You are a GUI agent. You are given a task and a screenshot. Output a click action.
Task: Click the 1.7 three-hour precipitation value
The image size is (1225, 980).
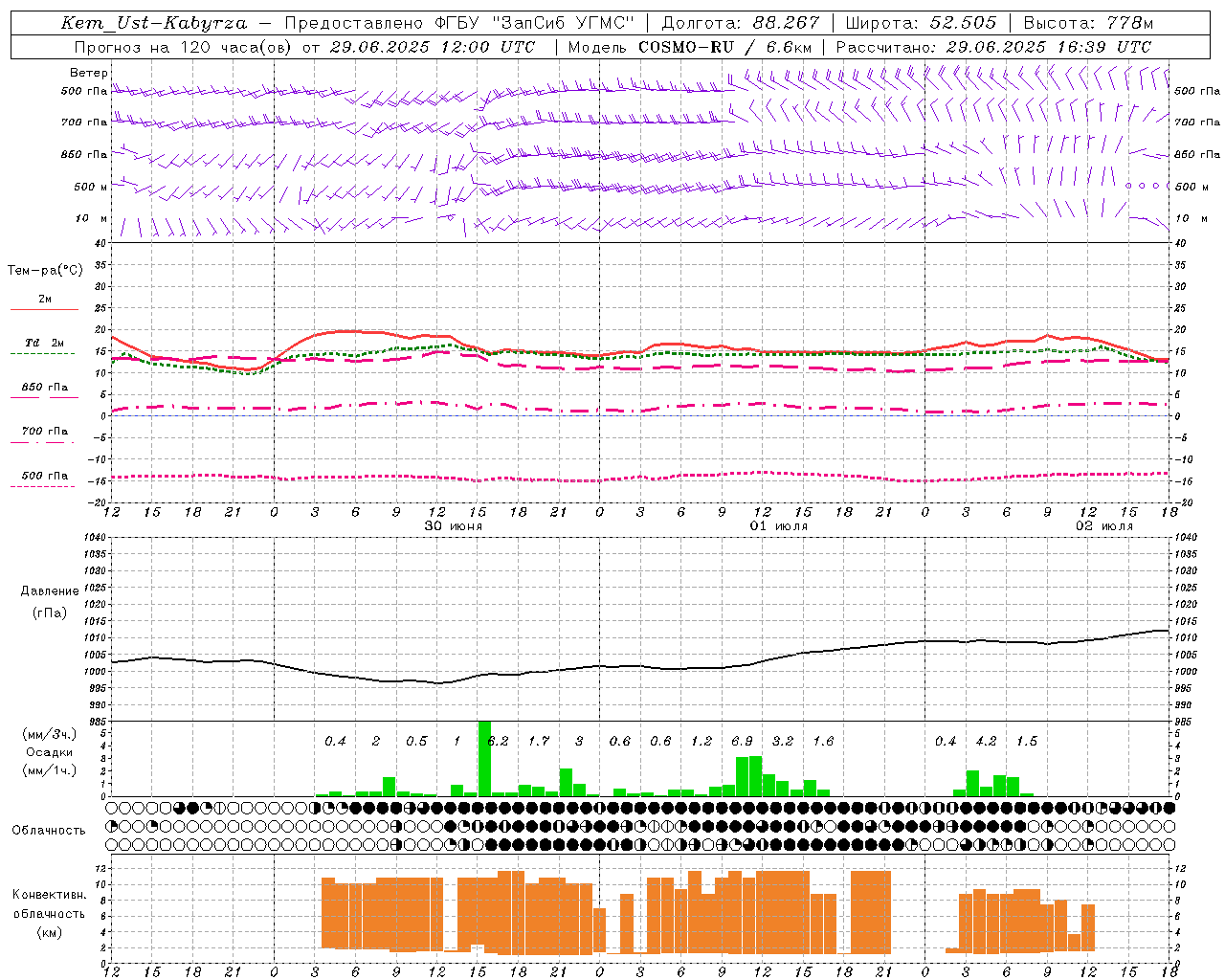tap(539, 741)
